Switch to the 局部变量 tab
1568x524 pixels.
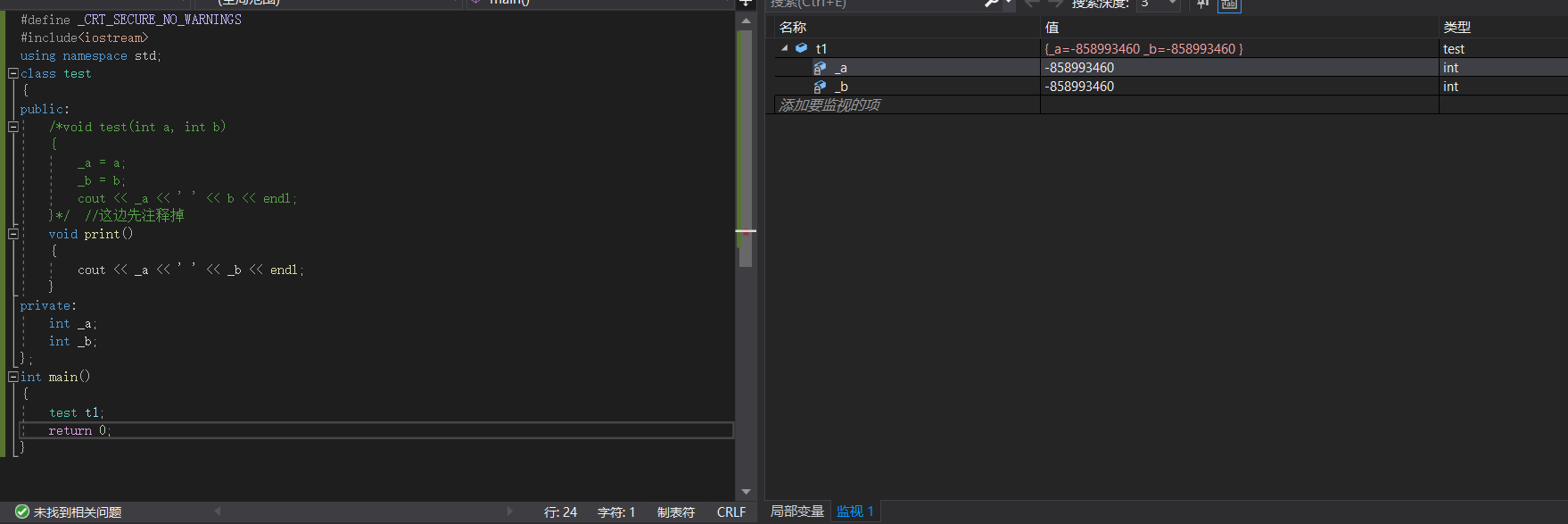tap(796, 512)
